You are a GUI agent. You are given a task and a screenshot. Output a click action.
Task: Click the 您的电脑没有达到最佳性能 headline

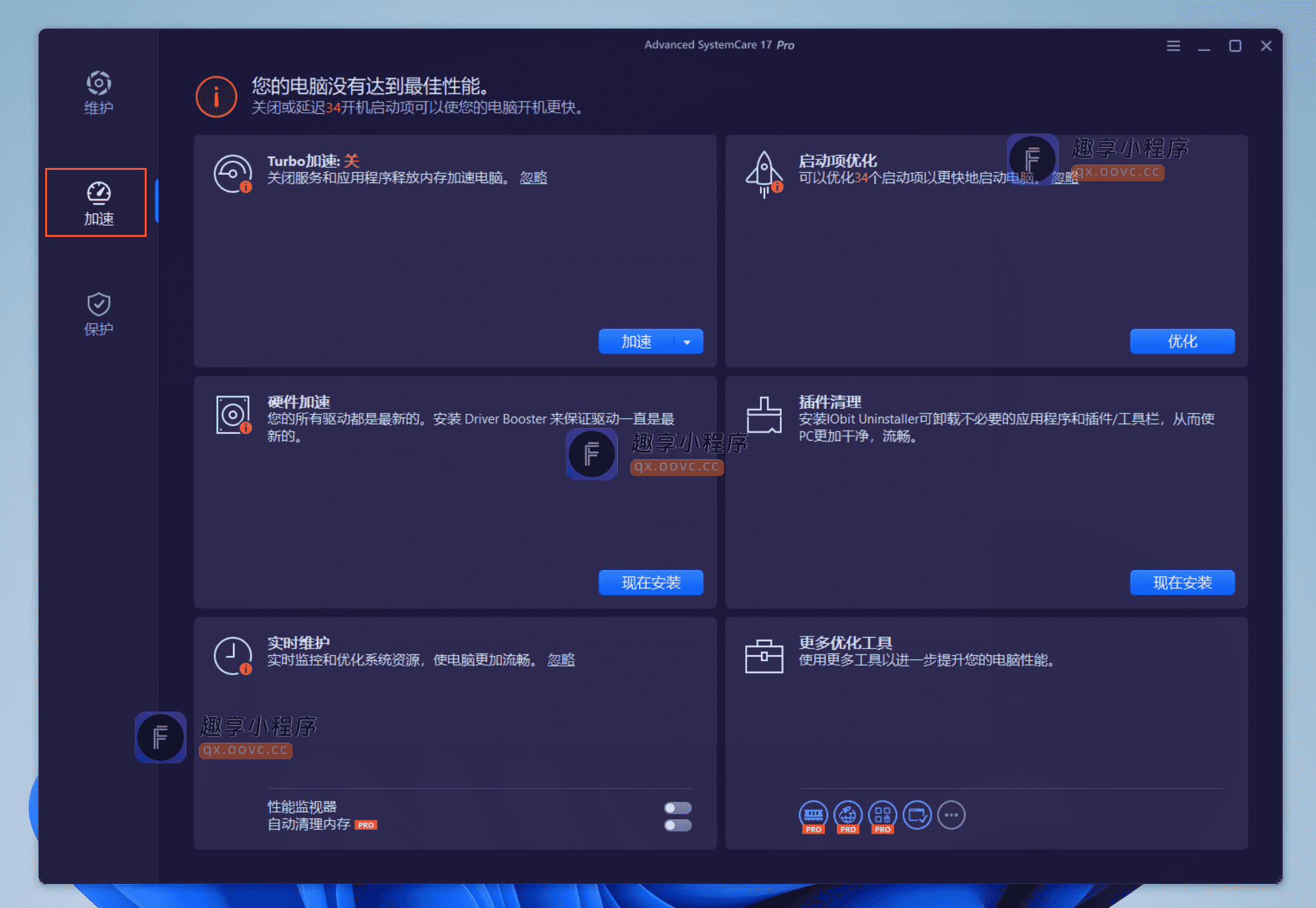(x=372, y=86)
